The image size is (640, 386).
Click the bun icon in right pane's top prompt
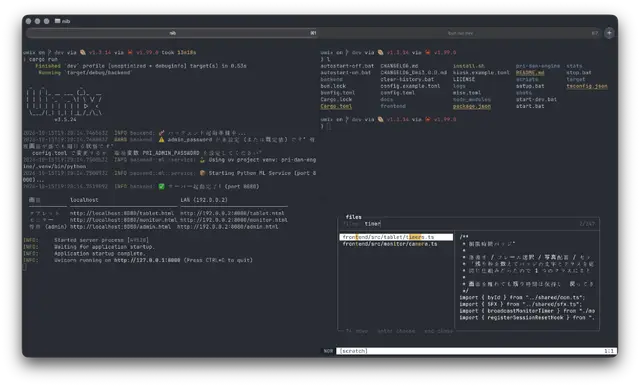pyautogui.click(x=380, y=52)
